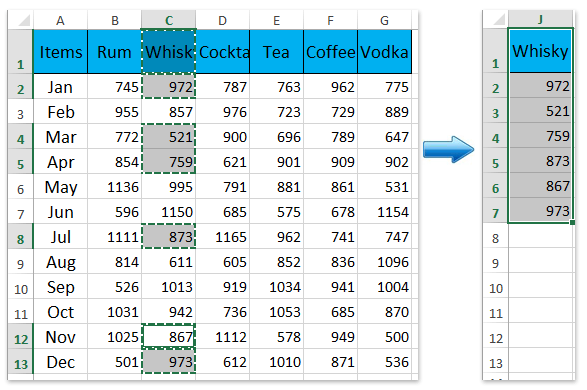Click Tea value 1034 for Sep
The image size is (587, 390).
pyautogui.click(x=276, y=287)
